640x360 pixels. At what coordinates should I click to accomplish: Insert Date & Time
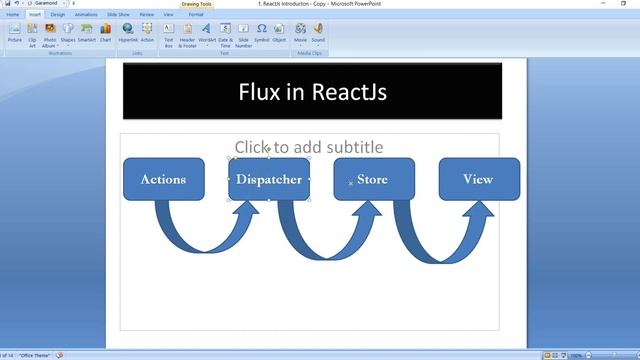[225, 35]
